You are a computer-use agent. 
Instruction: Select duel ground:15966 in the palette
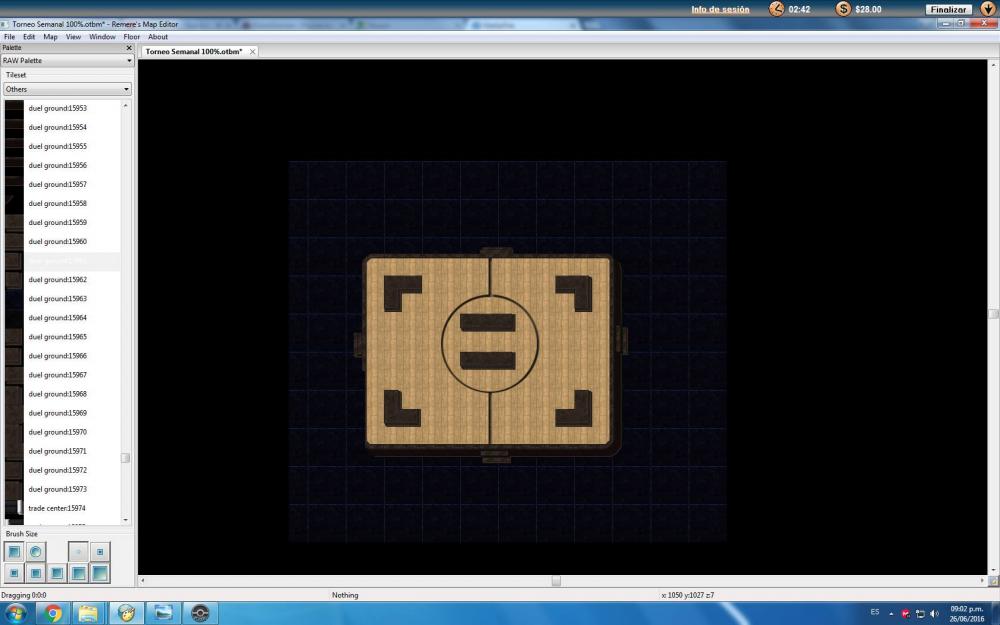coord(62,356)
